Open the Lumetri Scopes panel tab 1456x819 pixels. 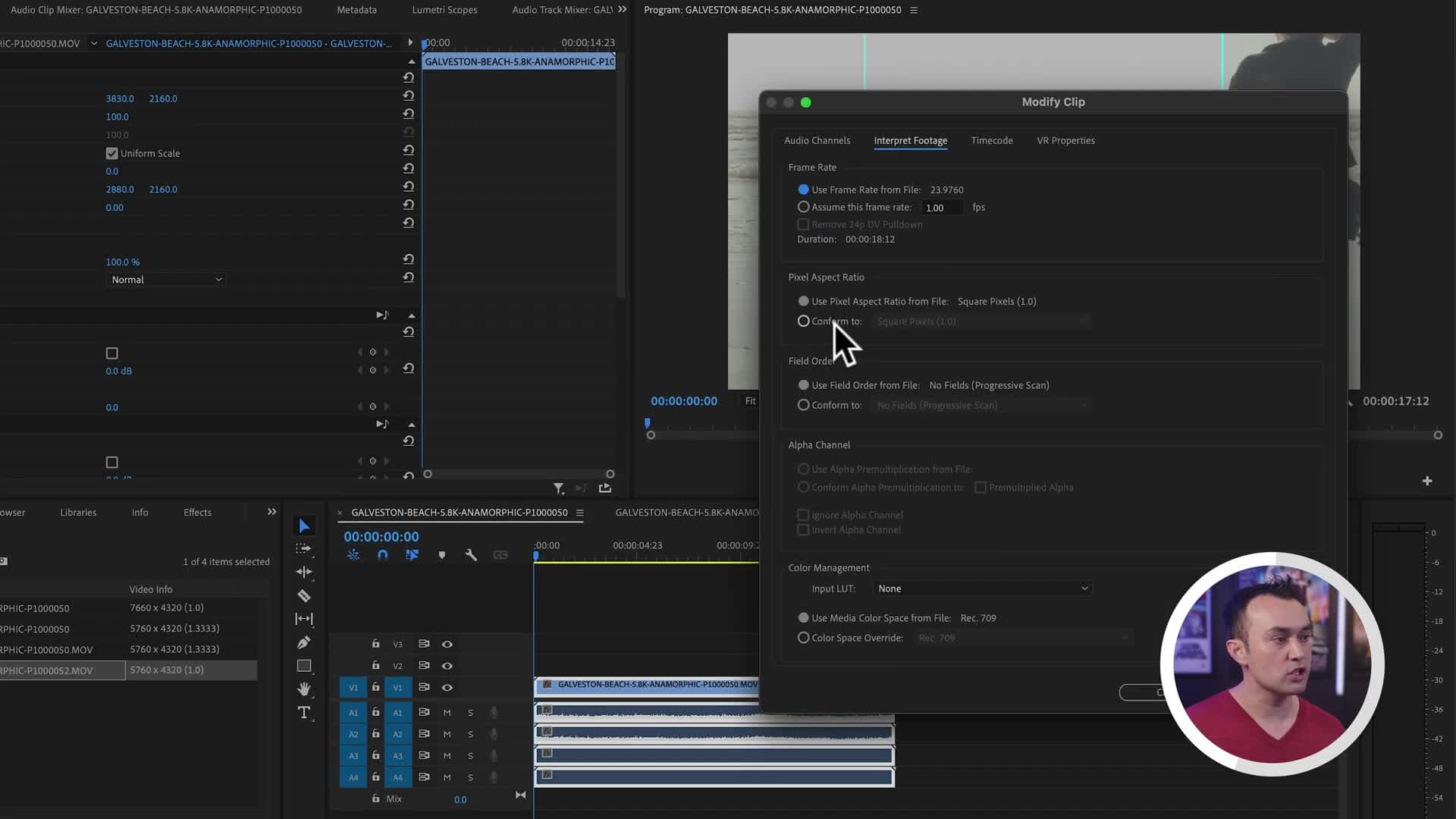[x=444, y=9]
